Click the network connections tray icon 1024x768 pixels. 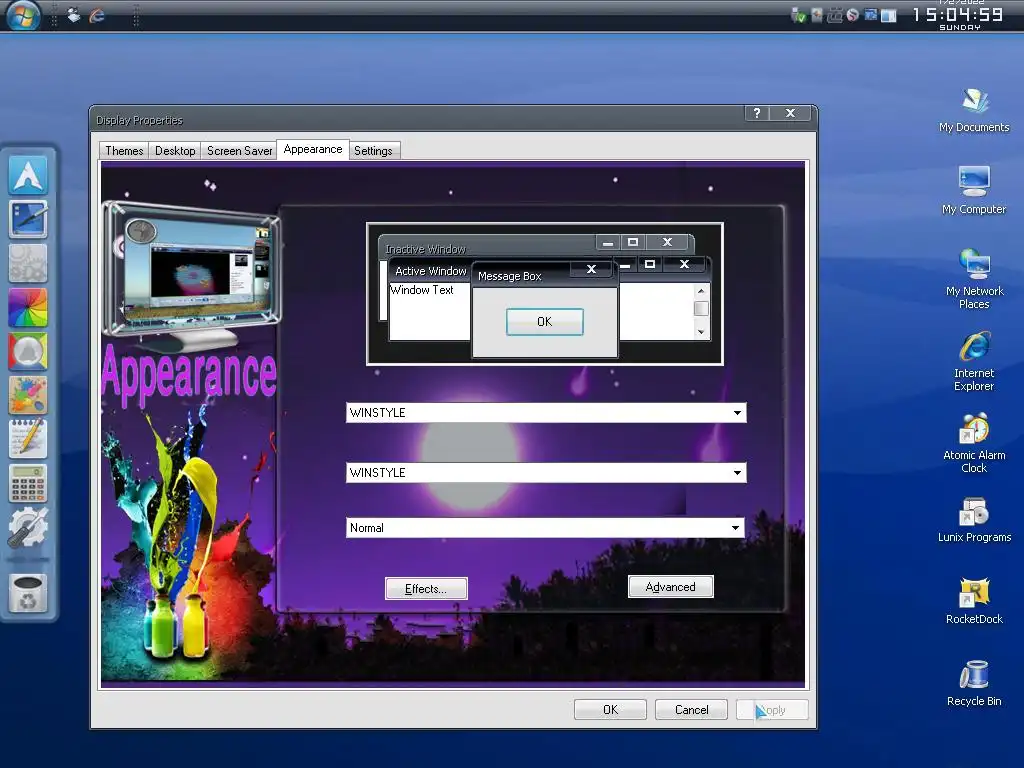coord(834,15)
